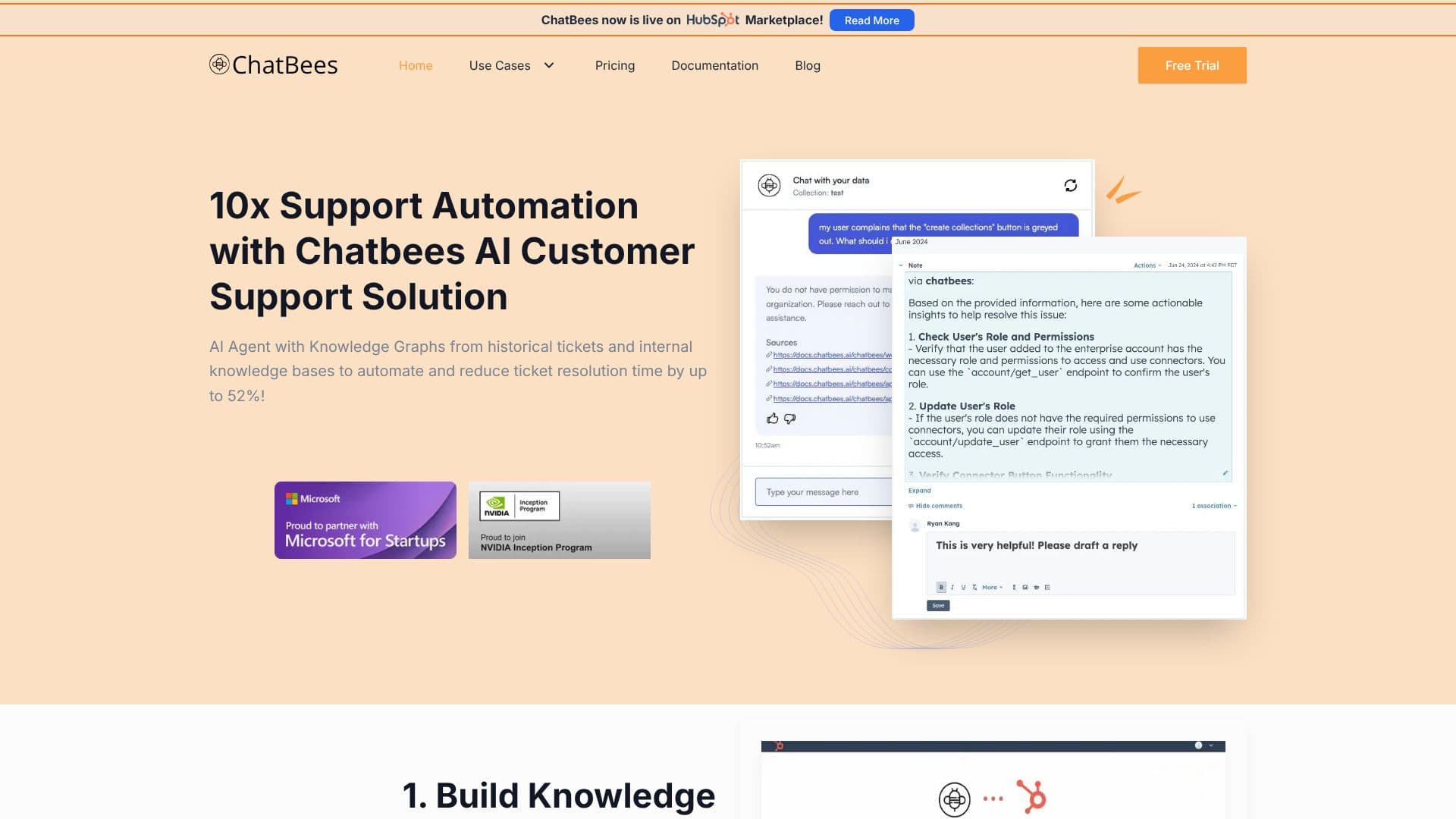Click the NVIDIA logo on Inception badge
This screenshot has height=819, width=1456.
tap(496, 507)
